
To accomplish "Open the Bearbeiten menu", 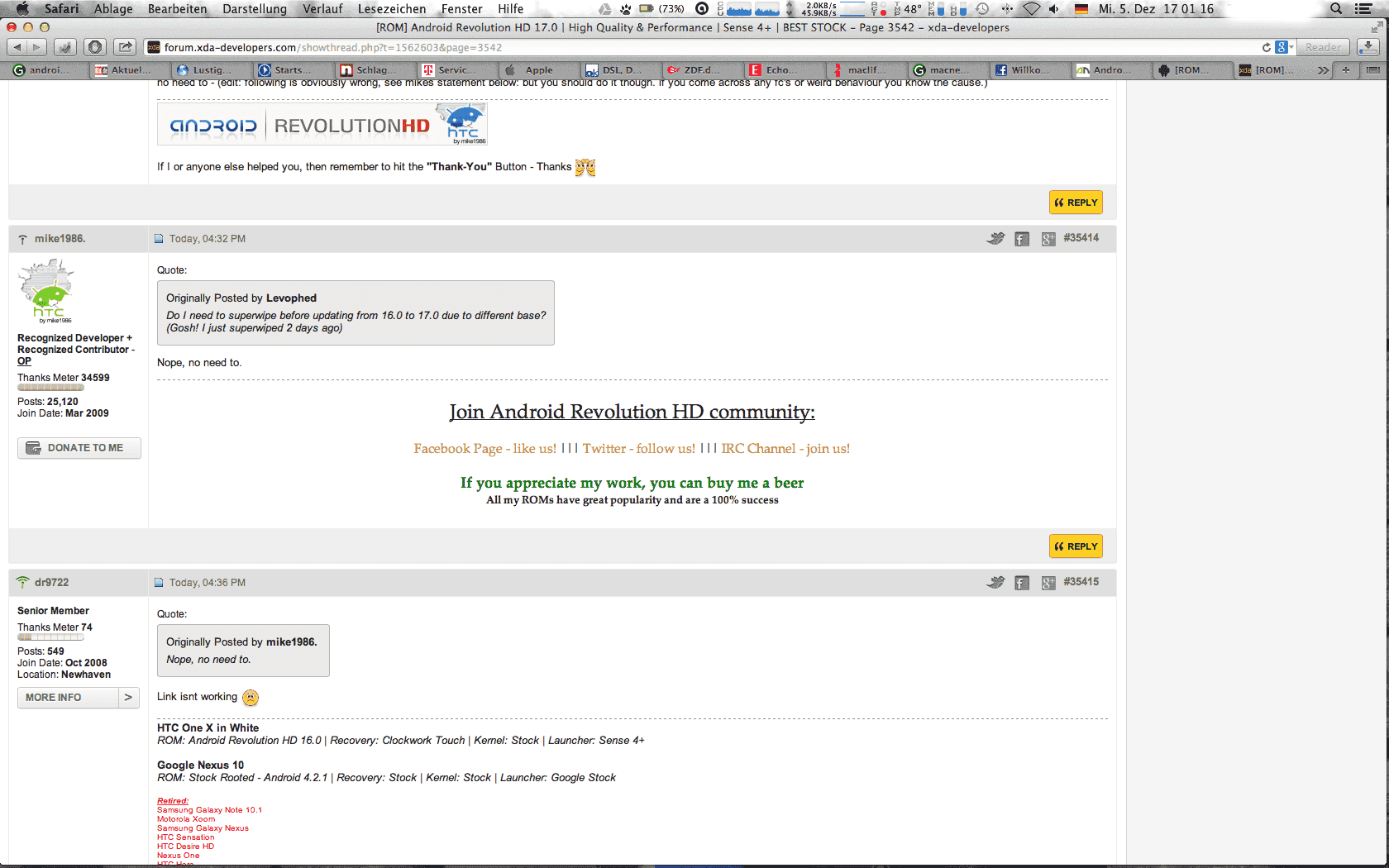I will click(x=177, y=9).
